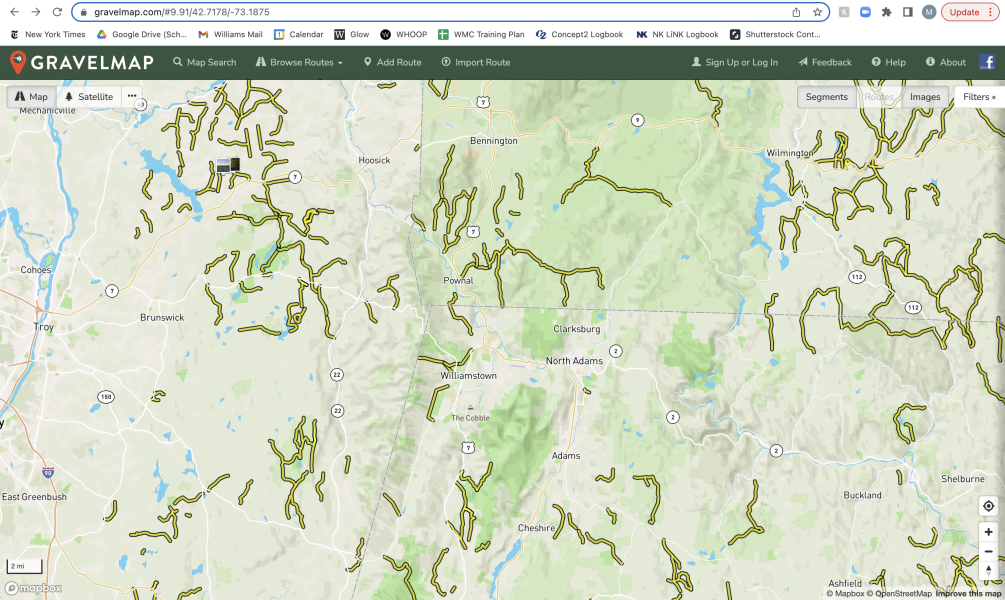Select Help in the navigation bar

coord(888,61)
